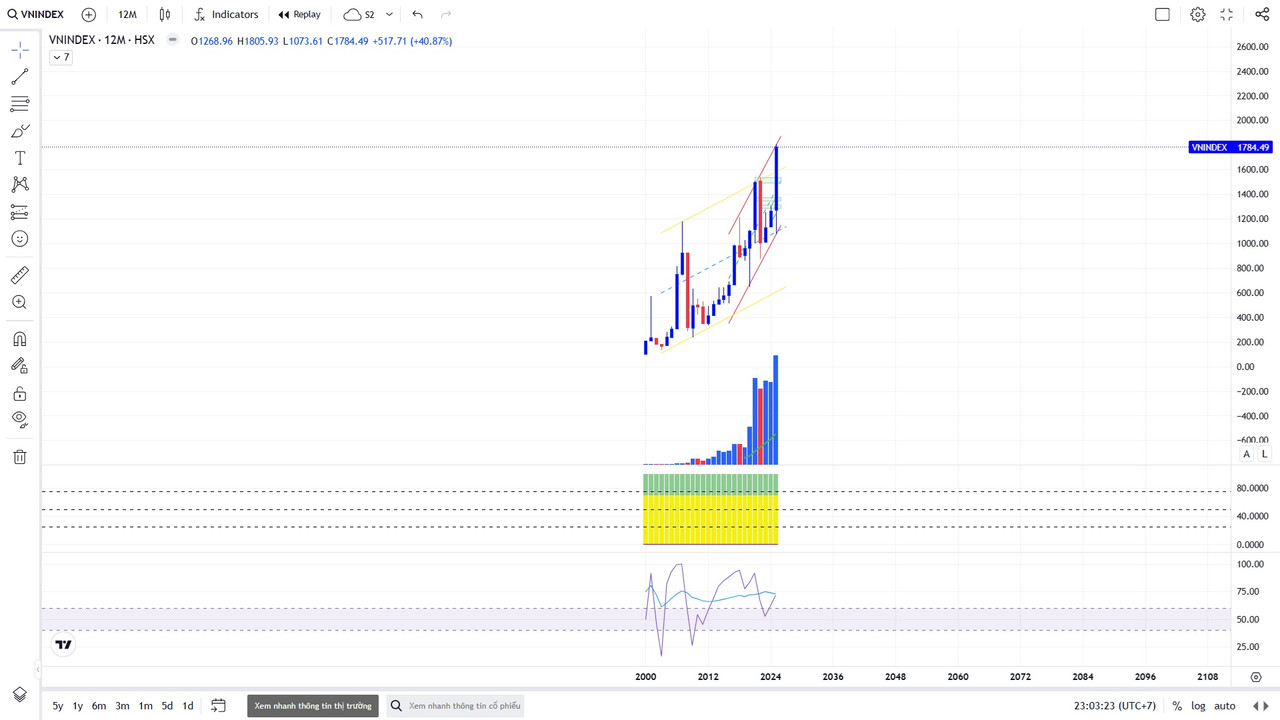Viewport: 1280px width, 720px height.
Task: Toggle auto scale with the A button
Action: pyautogui.click(x=1246, y=454)
